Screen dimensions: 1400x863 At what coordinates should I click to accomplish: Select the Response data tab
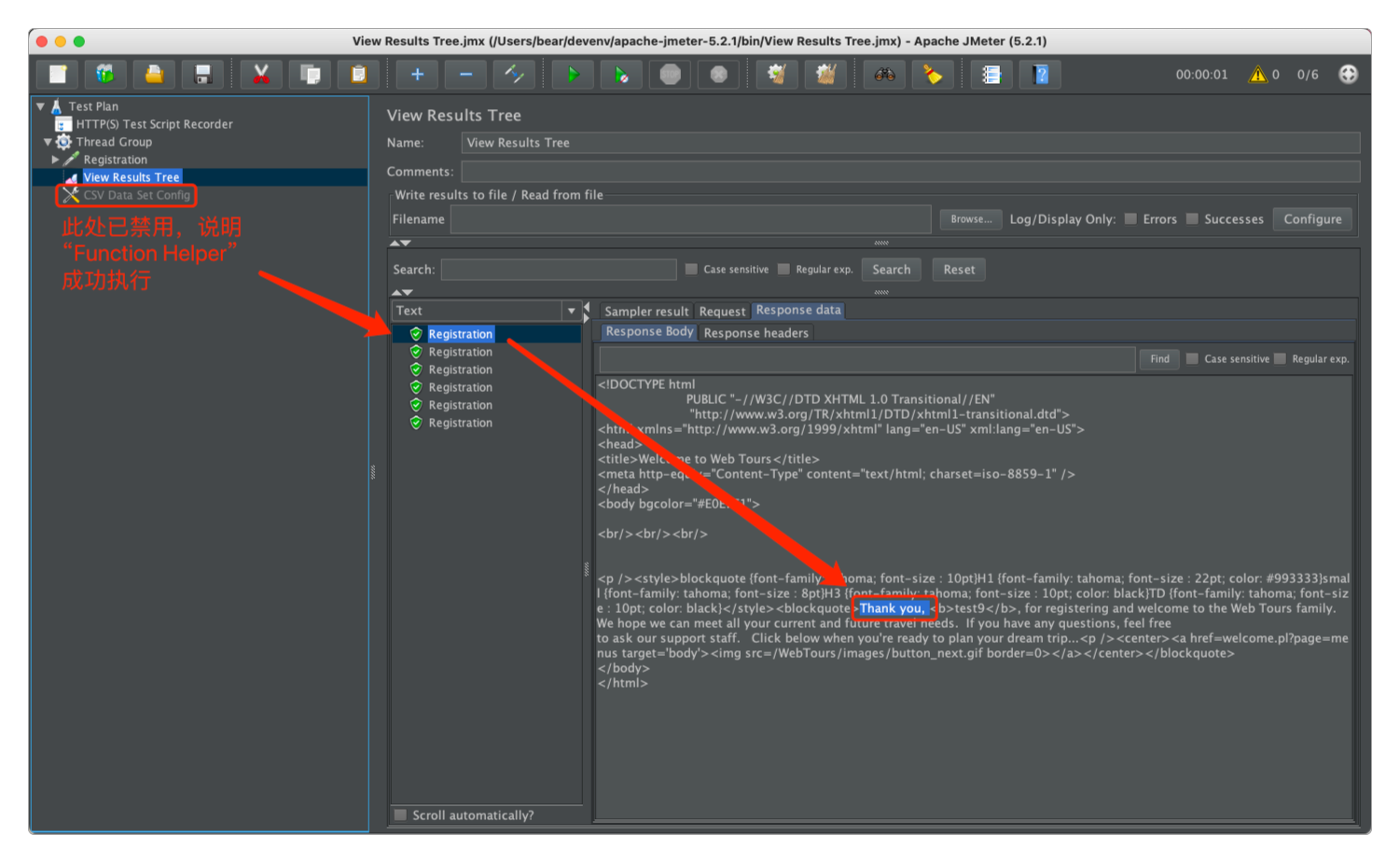(798, 311)
